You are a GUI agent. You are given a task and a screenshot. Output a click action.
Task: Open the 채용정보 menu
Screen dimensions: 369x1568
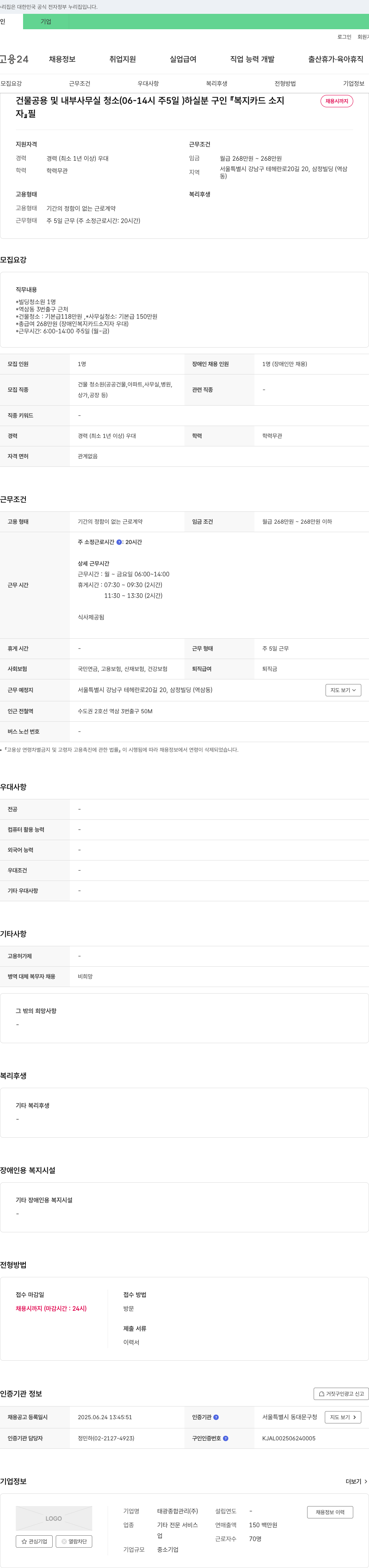[x=62, y=59]
